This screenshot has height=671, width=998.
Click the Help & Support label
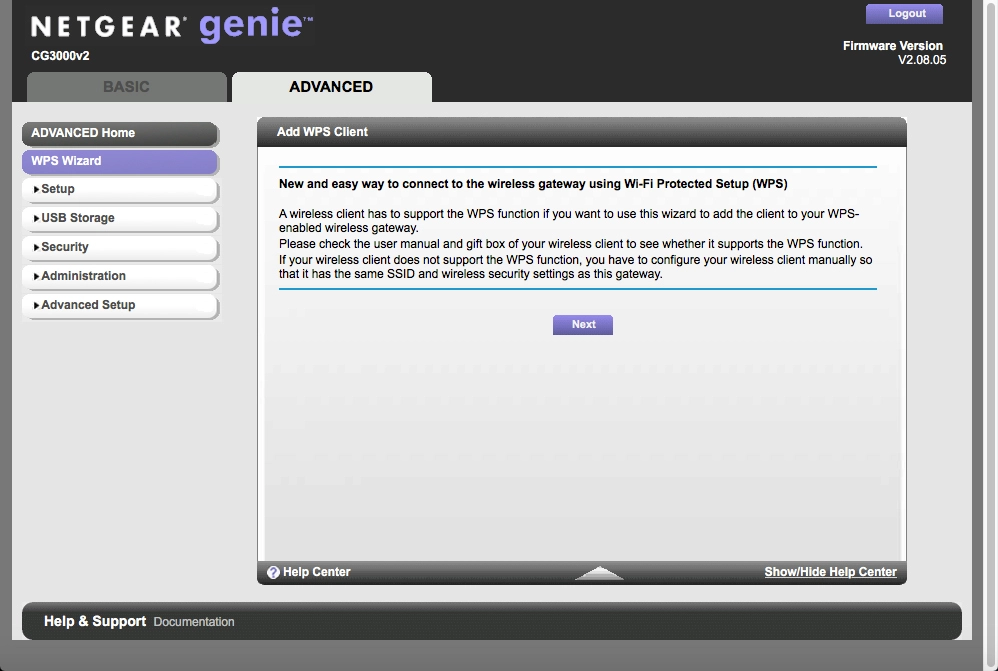pyautogui.click(x=95, y=621)
